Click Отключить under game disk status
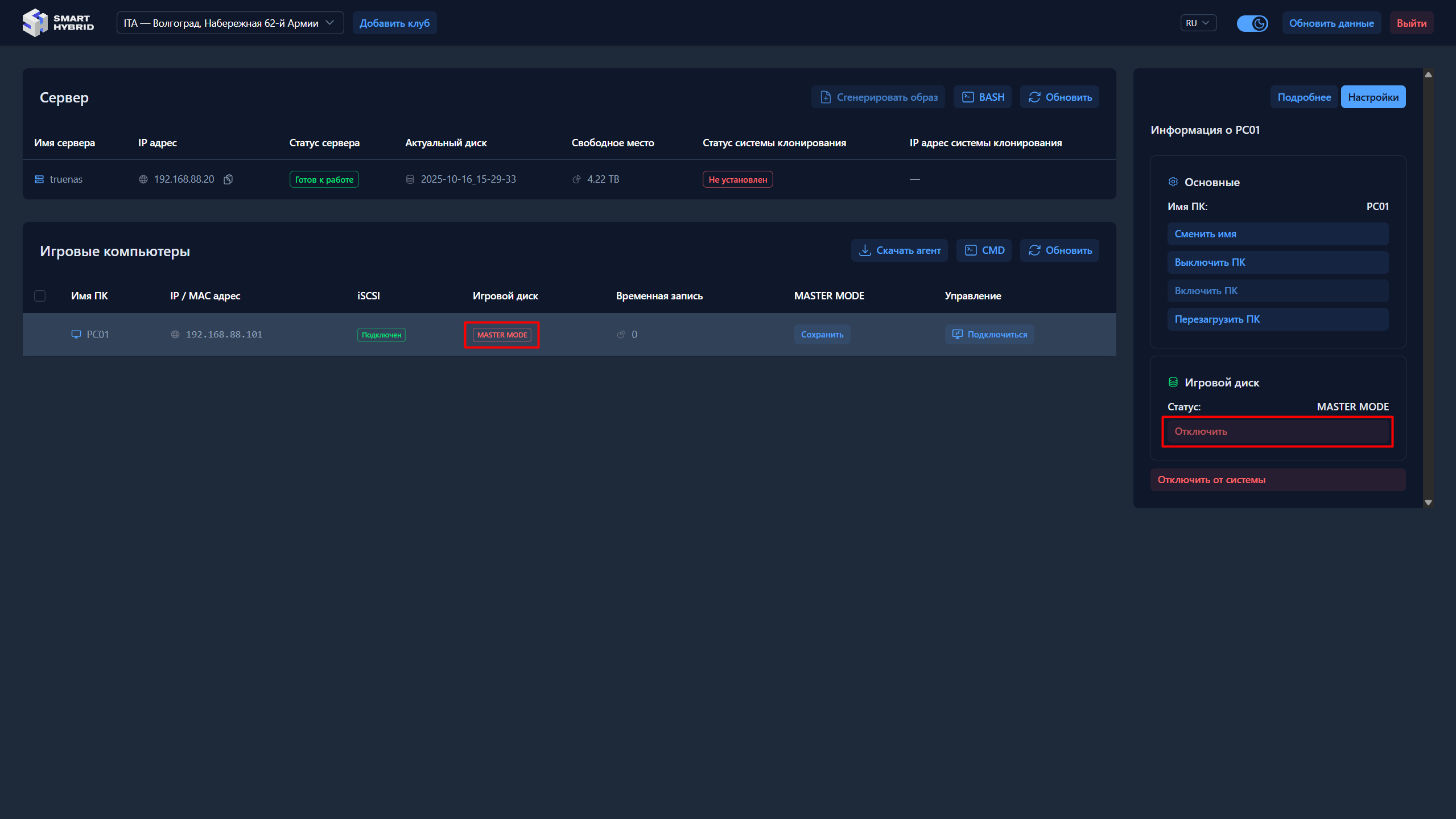Screen dimensions: 1456x819 click(x=1277, y=431)
